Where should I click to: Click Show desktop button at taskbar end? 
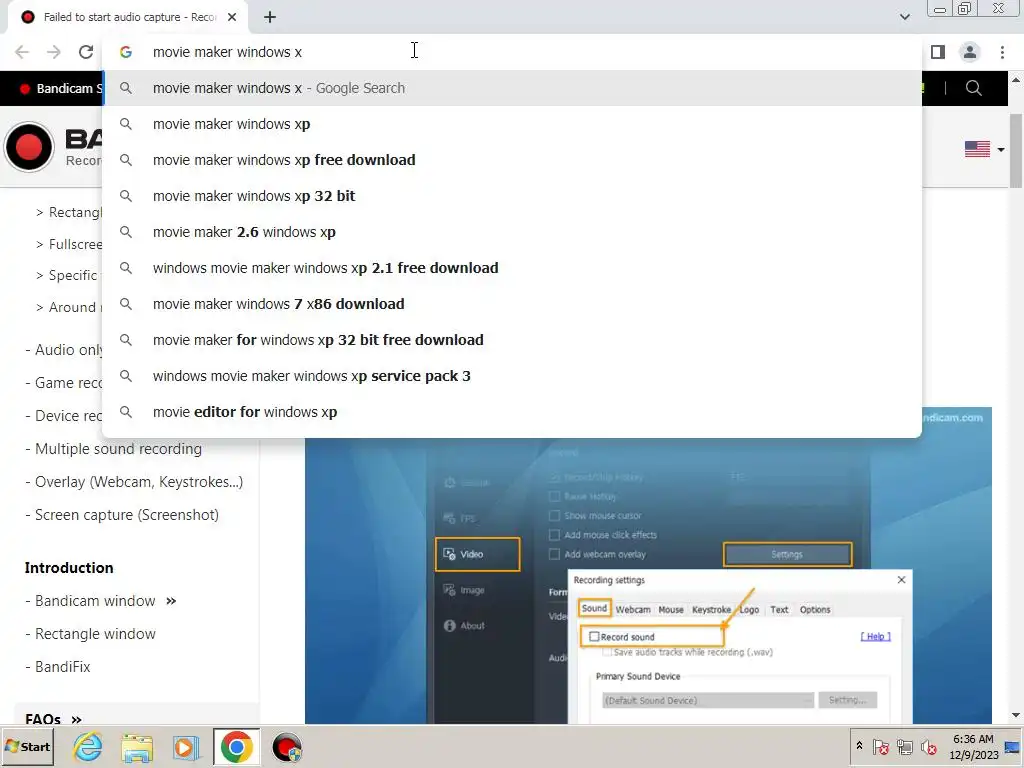[x=1013, y=746]
